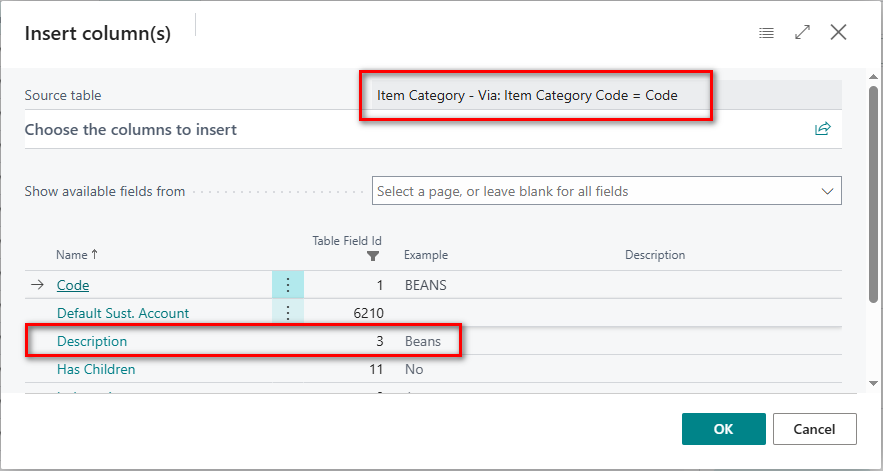883x471 pixels.
Task: Open the Code field link
Action: [73, 285]
